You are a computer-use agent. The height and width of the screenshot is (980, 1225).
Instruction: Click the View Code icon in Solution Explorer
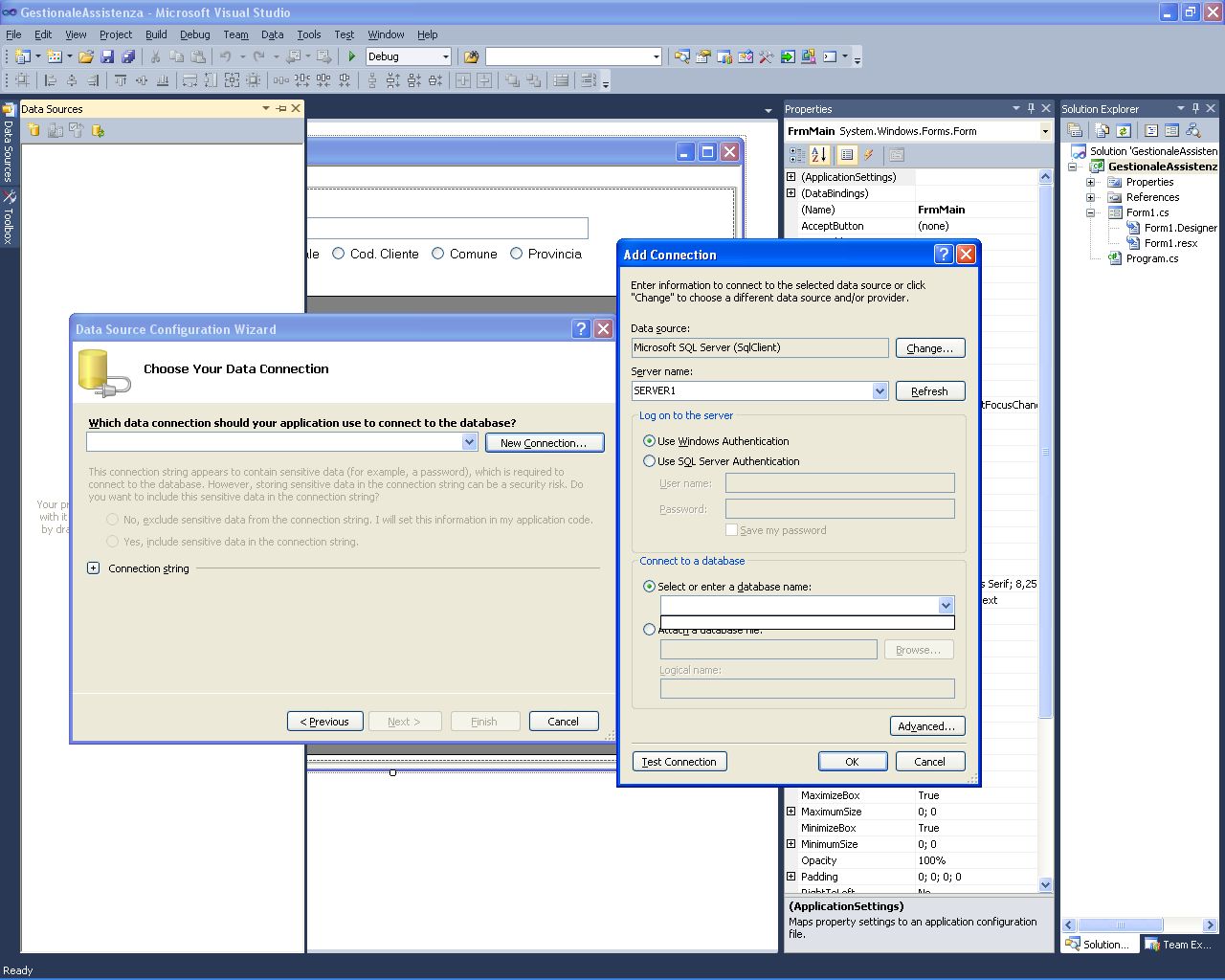(1151, 130)
